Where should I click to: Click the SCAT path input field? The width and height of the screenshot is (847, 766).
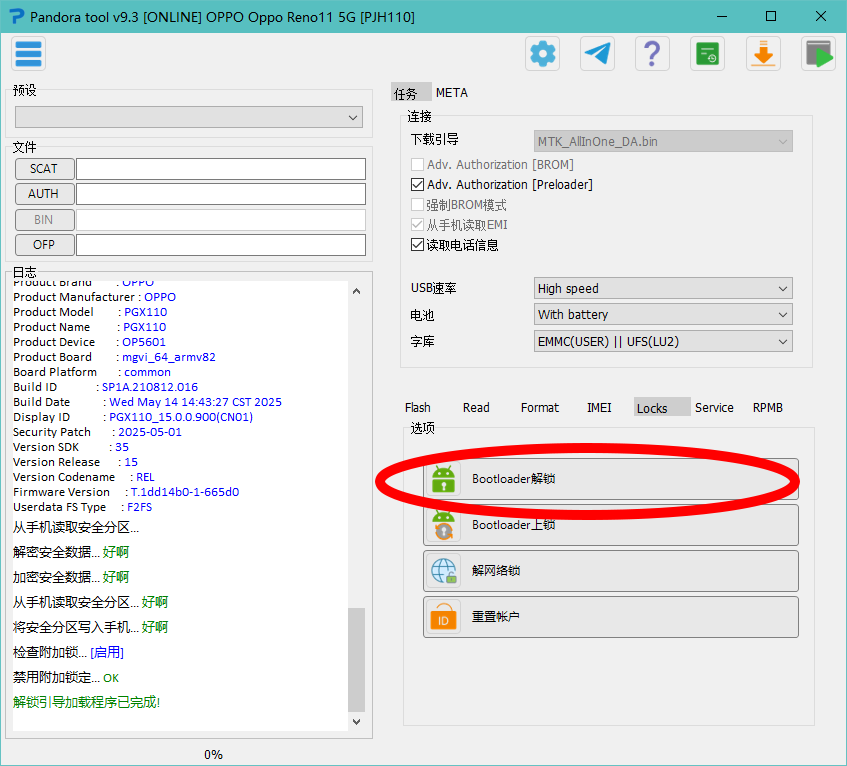[x=221, y=169]
